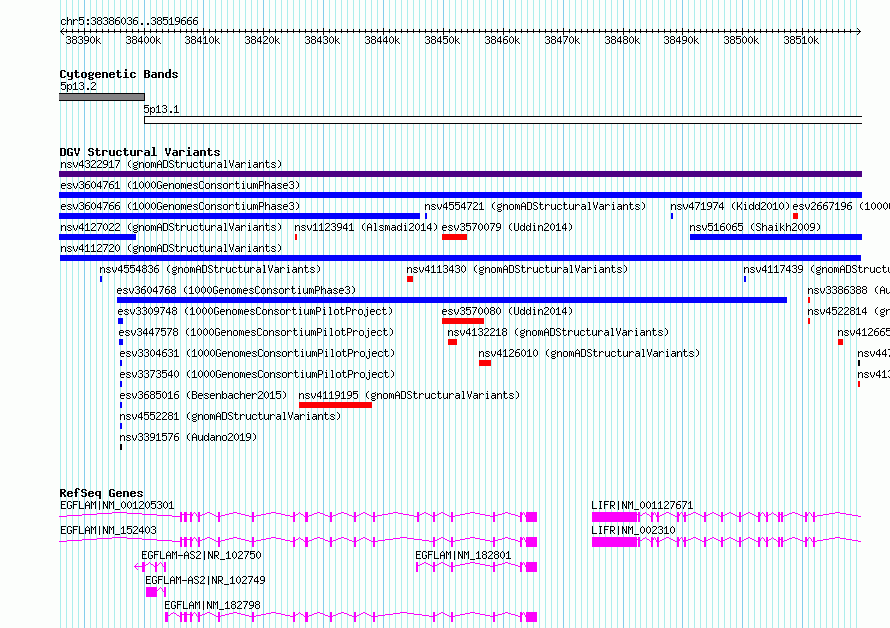Image resolution: width=890 pixels, height=628 pixels.
Task: Click variant nsv4127022 label
Action: point(171,228)
